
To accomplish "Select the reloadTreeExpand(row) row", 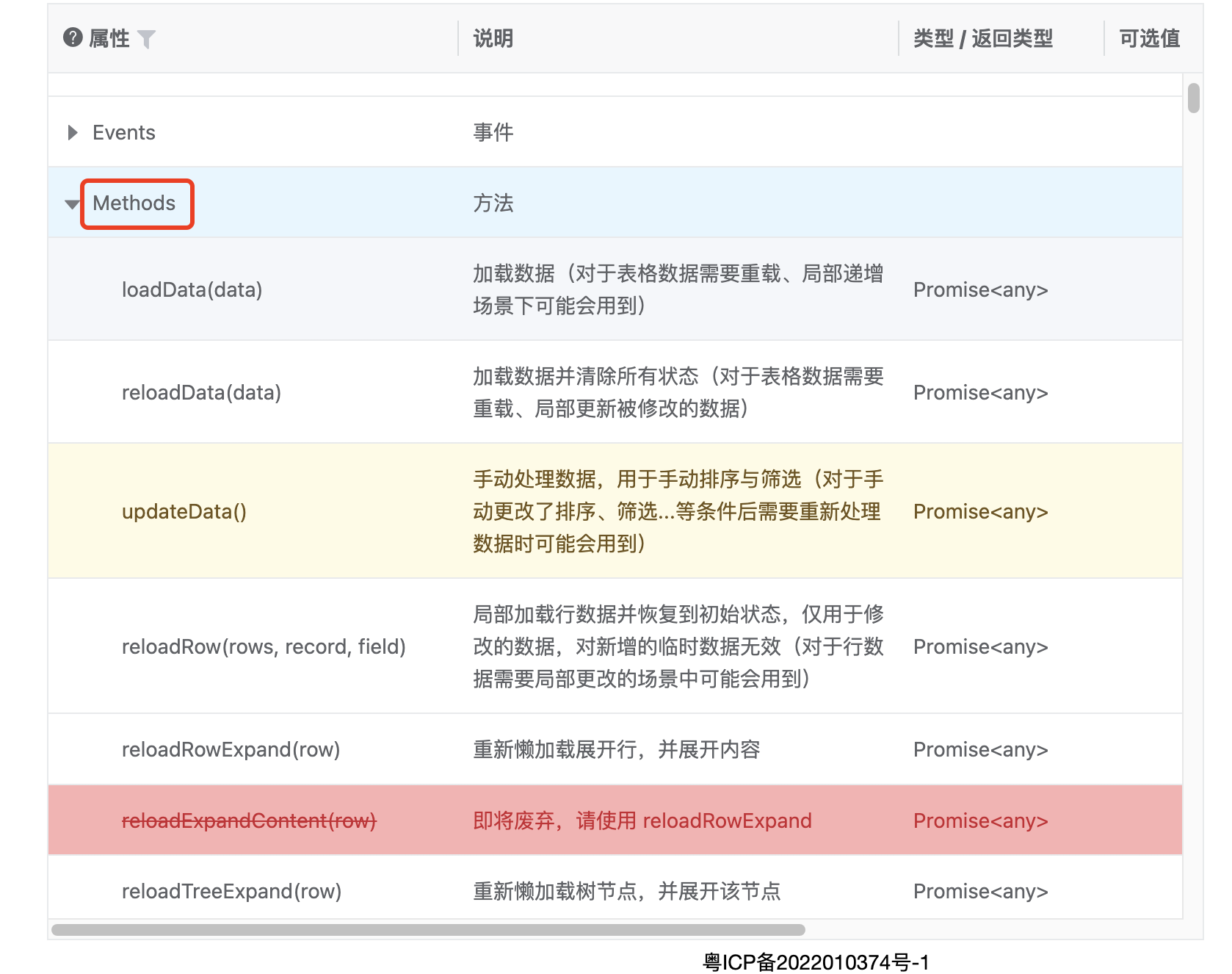I will pos(232,891).
